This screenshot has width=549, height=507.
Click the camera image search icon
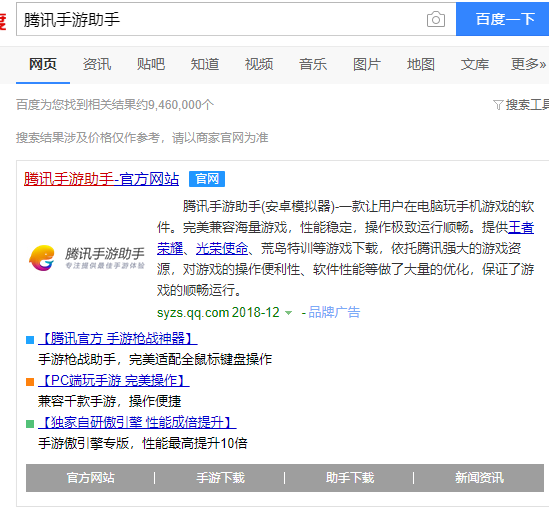pos(436,19)
